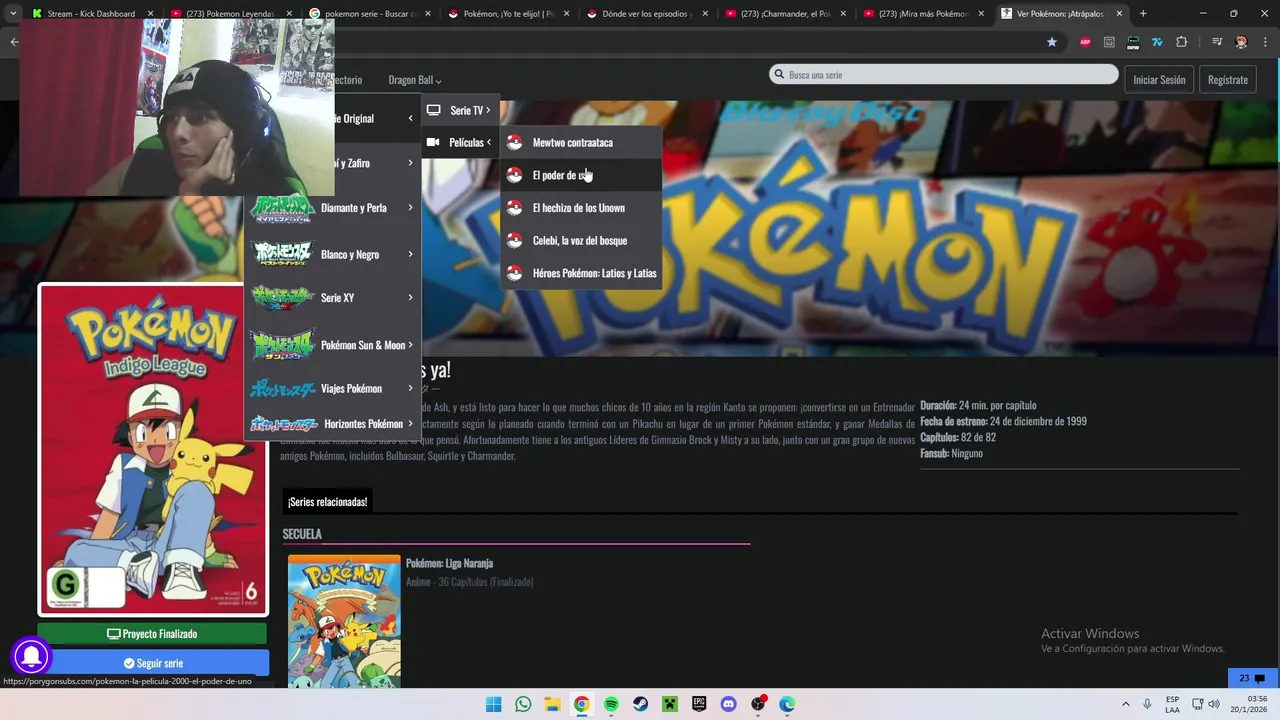The height and width of the screenshot is (720, 1280).
Task: Open Discord from the taskbar
Action: click(x=728, y=704)
